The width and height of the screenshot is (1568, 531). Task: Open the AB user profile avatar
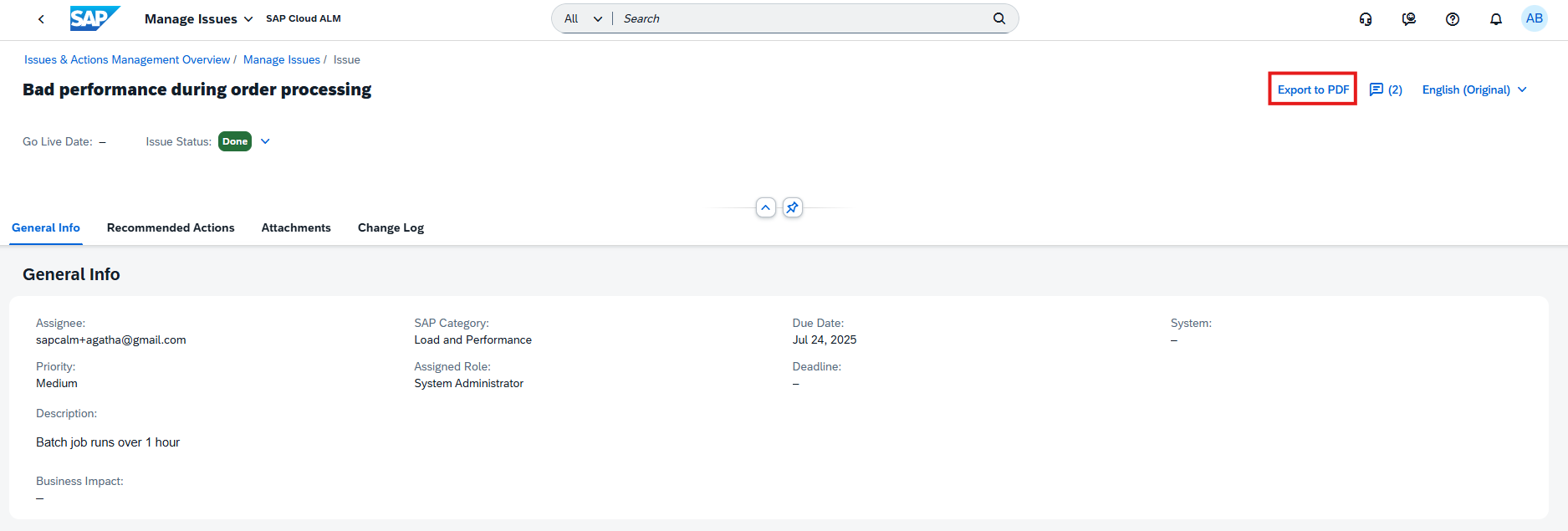coord(1535,18)
